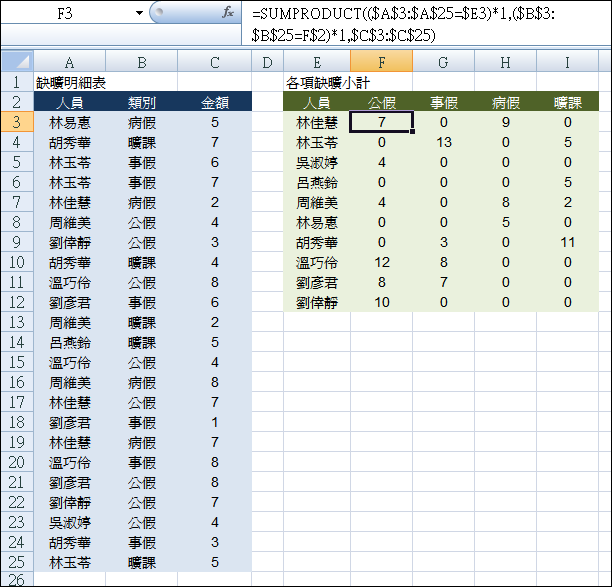
Task: Click cell G11 value 7
Action: pyautogui.click(x=443, y=282)
